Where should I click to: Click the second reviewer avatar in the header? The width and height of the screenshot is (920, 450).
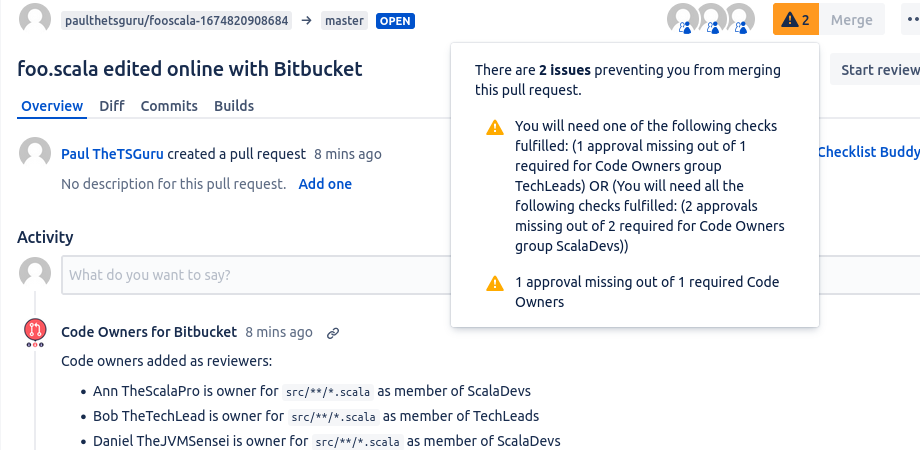pyautogui.click(x=711, y=19)
